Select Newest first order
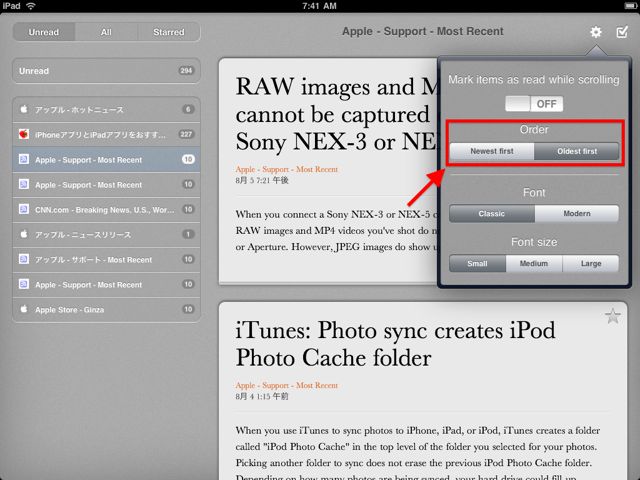 pos(492,151)
